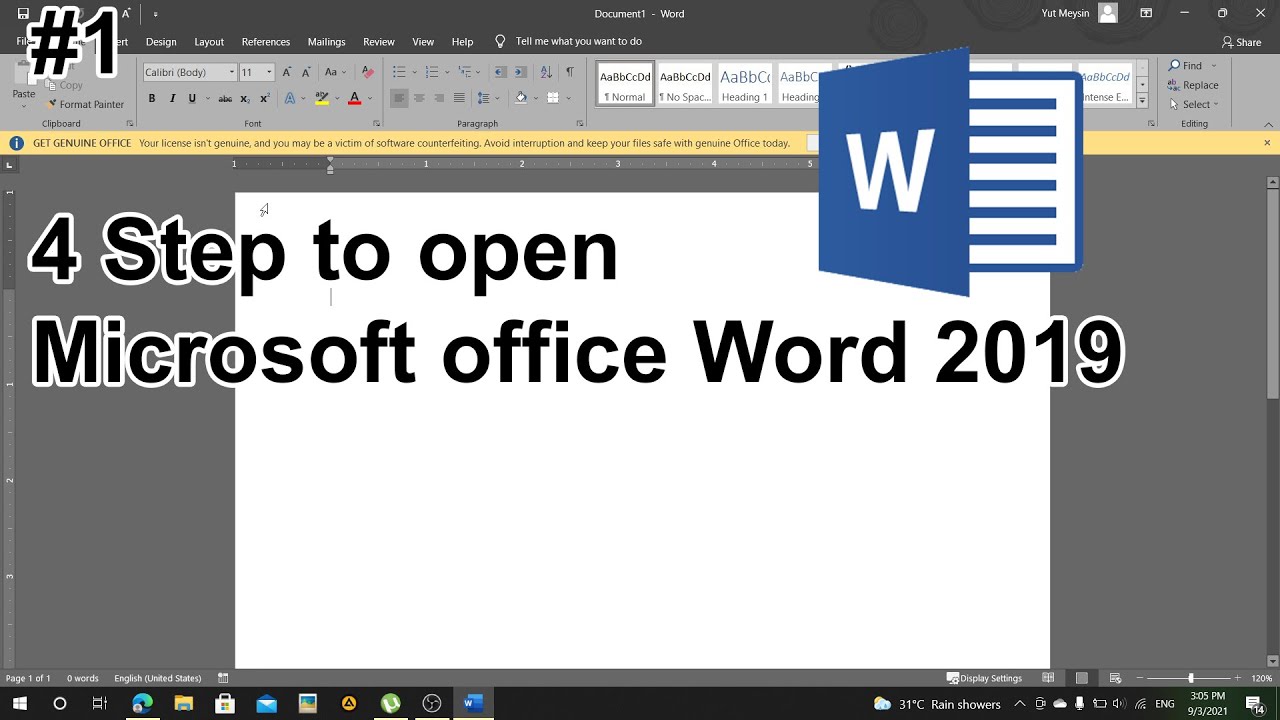Open the Layout tab

click(209, 42)
